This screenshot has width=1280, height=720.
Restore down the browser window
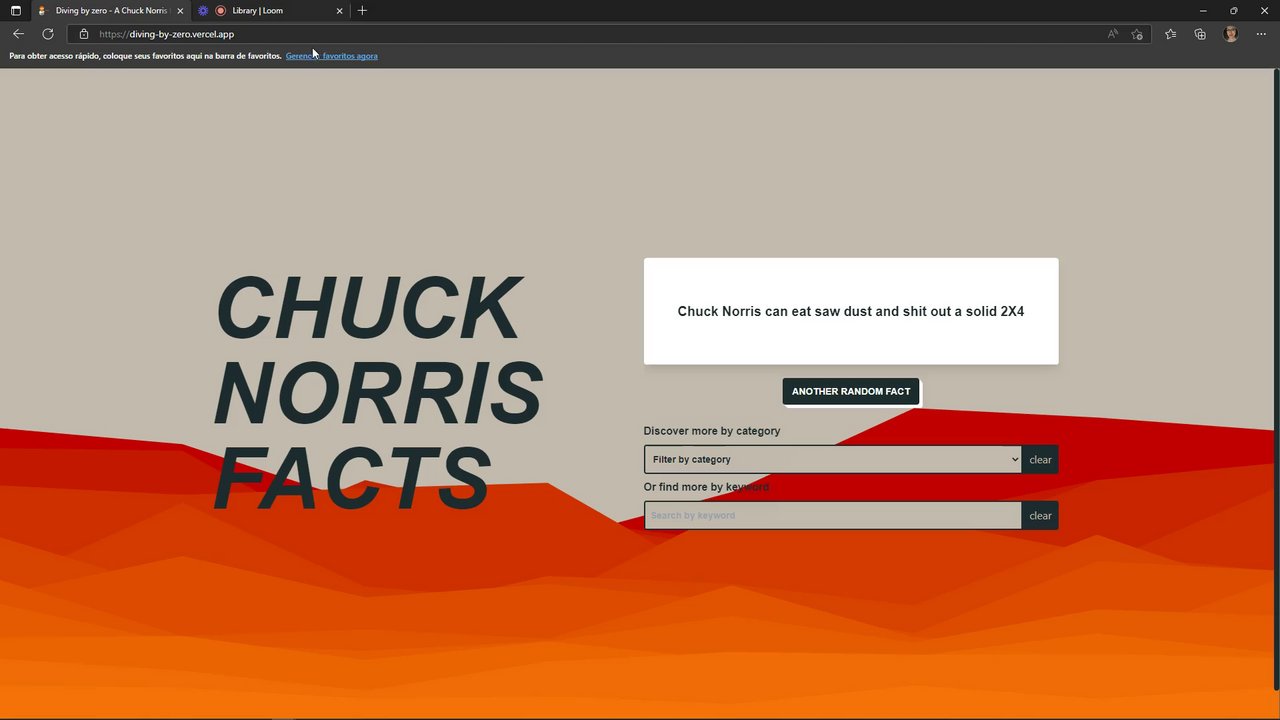tap(1234, 10)
